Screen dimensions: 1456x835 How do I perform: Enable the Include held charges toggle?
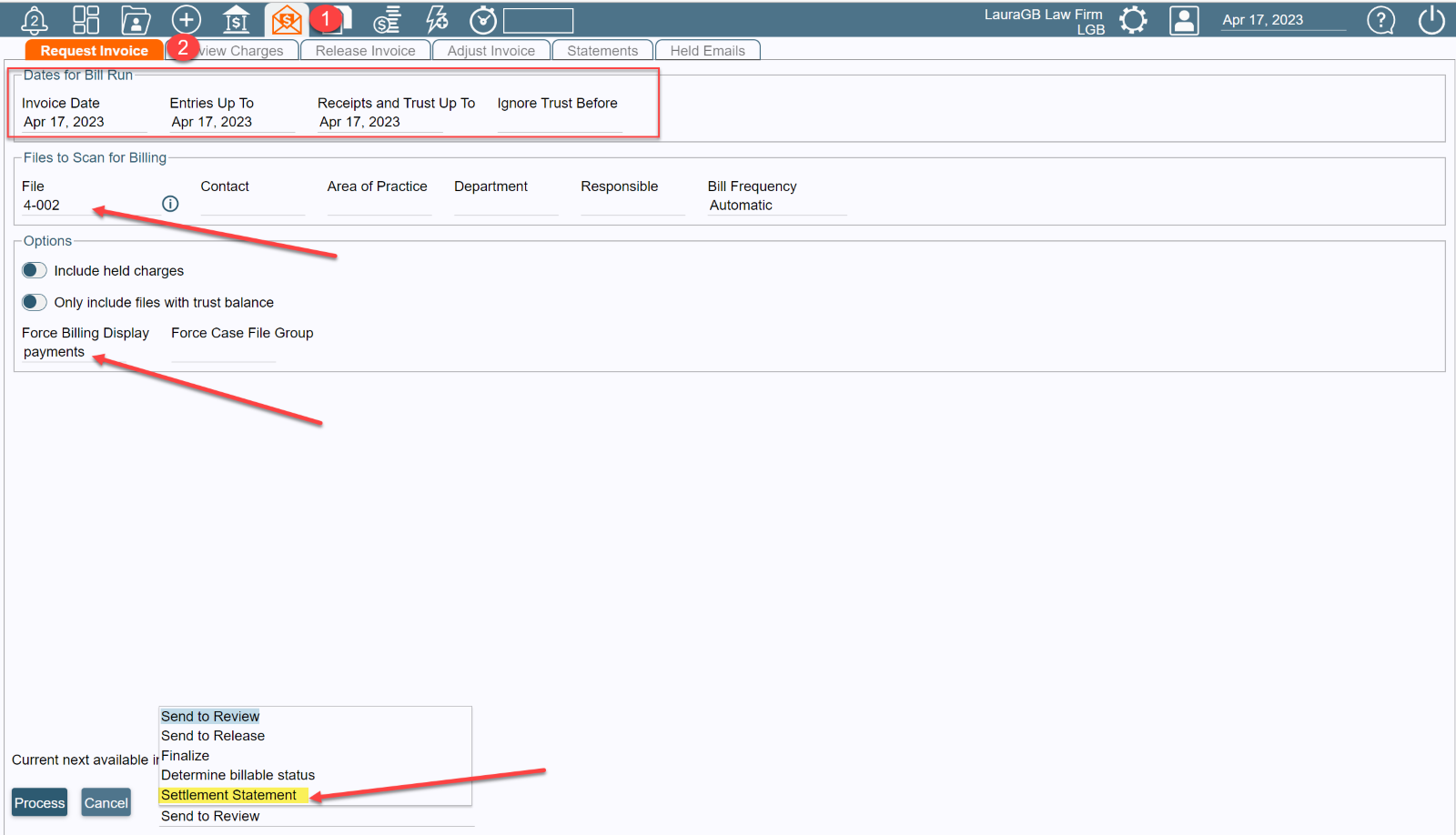click(34, 270)
